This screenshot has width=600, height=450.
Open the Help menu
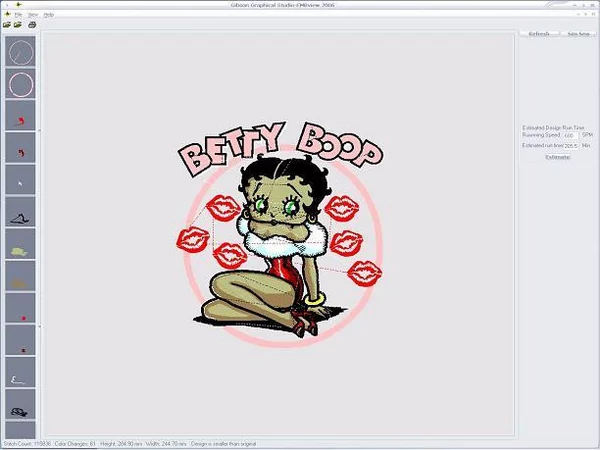(x=49, y=15)
